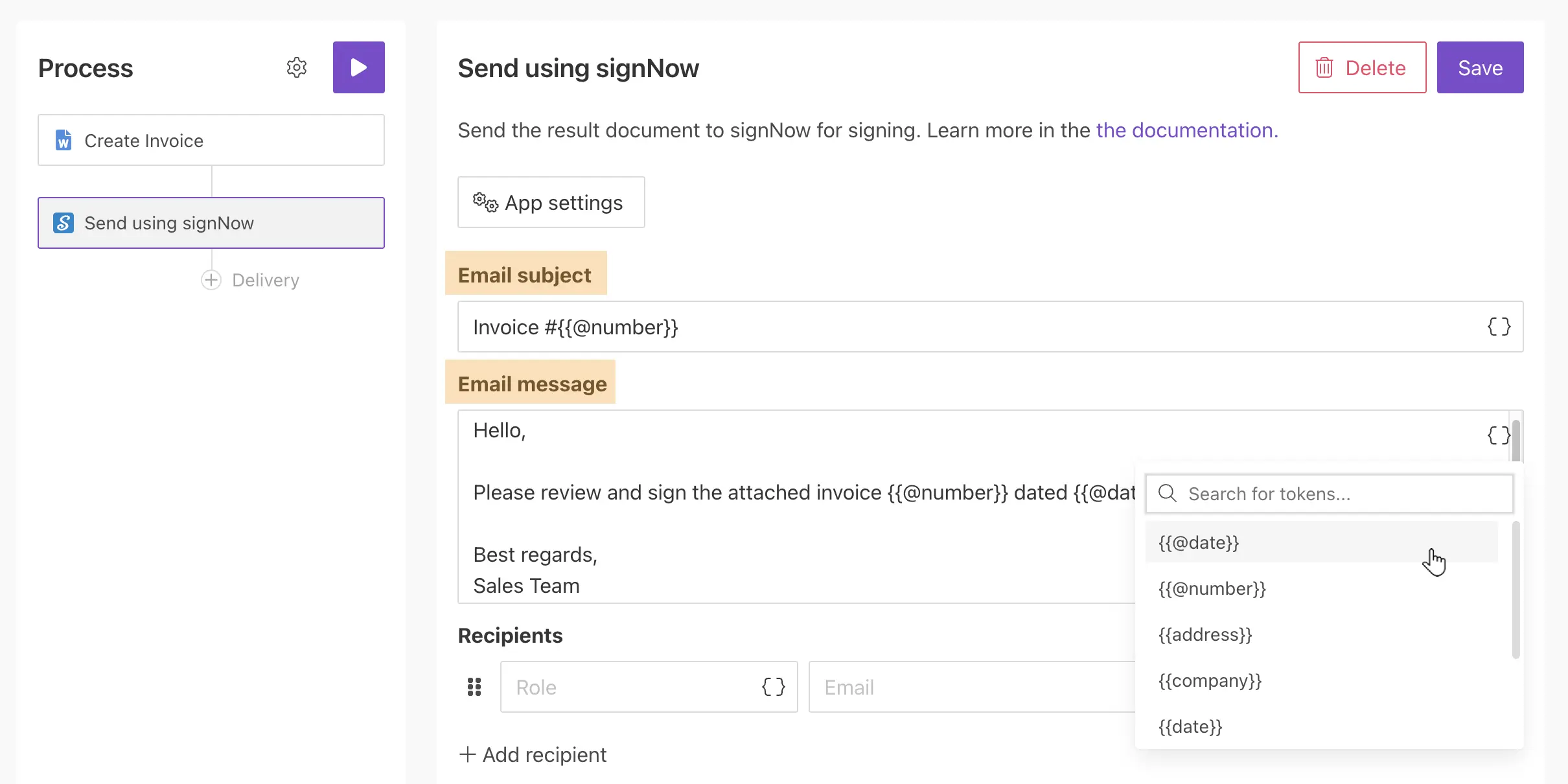Click the Process heading
This screenshot has height=784, width=1568.
click(86, 68)
